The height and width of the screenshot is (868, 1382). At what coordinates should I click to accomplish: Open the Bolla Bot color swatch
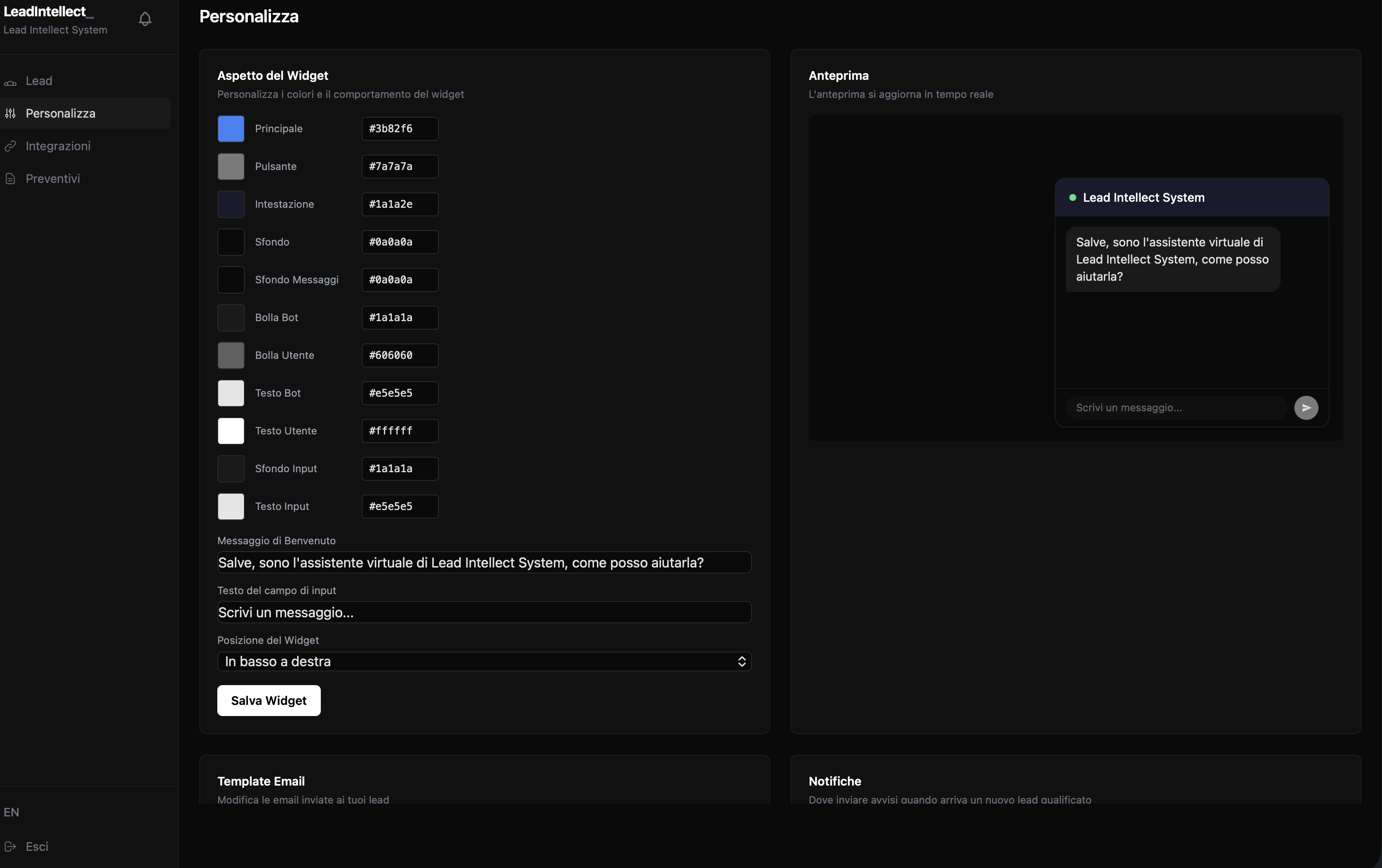point(231,318)
